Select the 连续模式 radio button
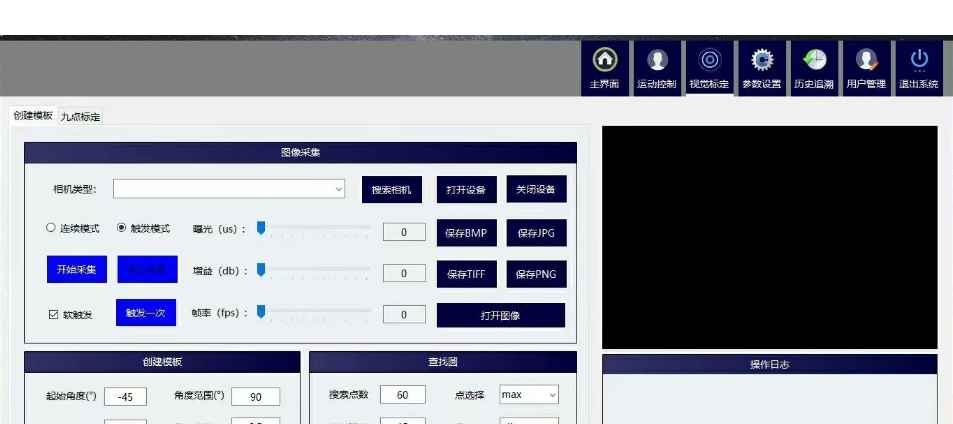Image resolution: width=953 pixels, height=424 pixels. (x=51, y=228)
